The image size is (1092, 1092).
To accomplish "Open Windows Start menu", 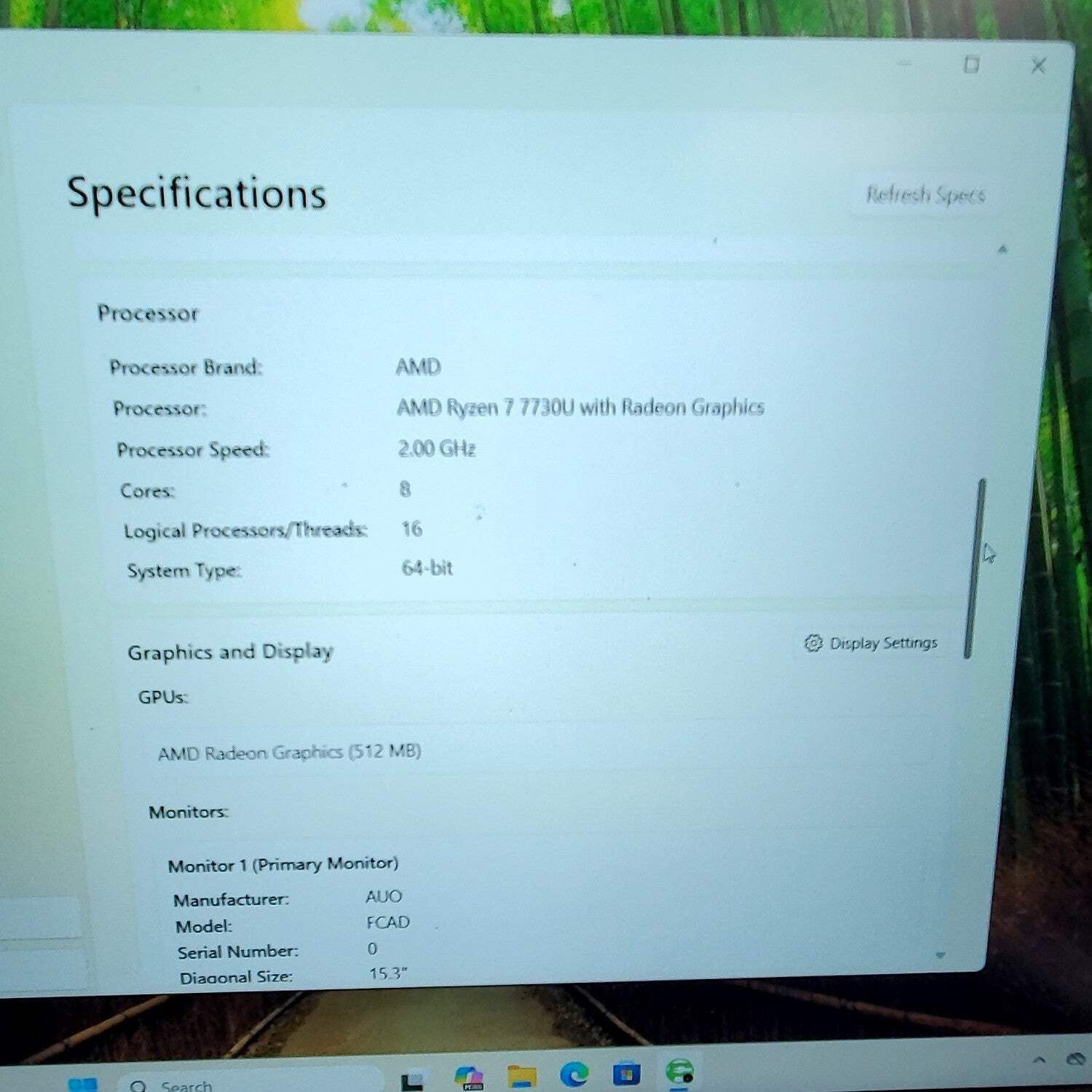I will pos(82,1085).
